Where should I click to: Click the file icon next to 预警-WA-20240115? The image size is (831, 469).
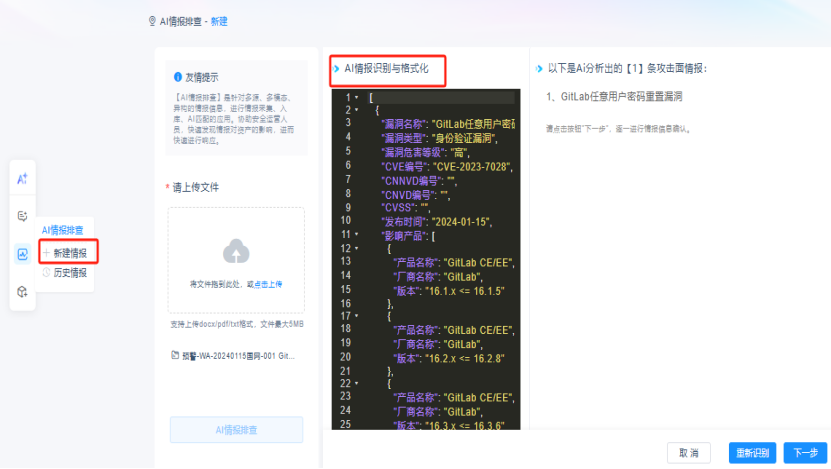click(x=175, y=356)
